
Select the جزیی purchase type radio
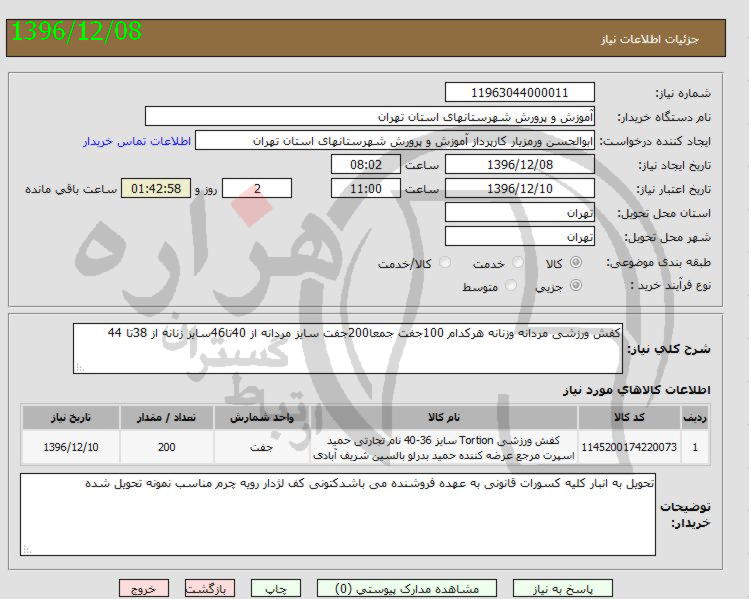[x=576, y=285]
